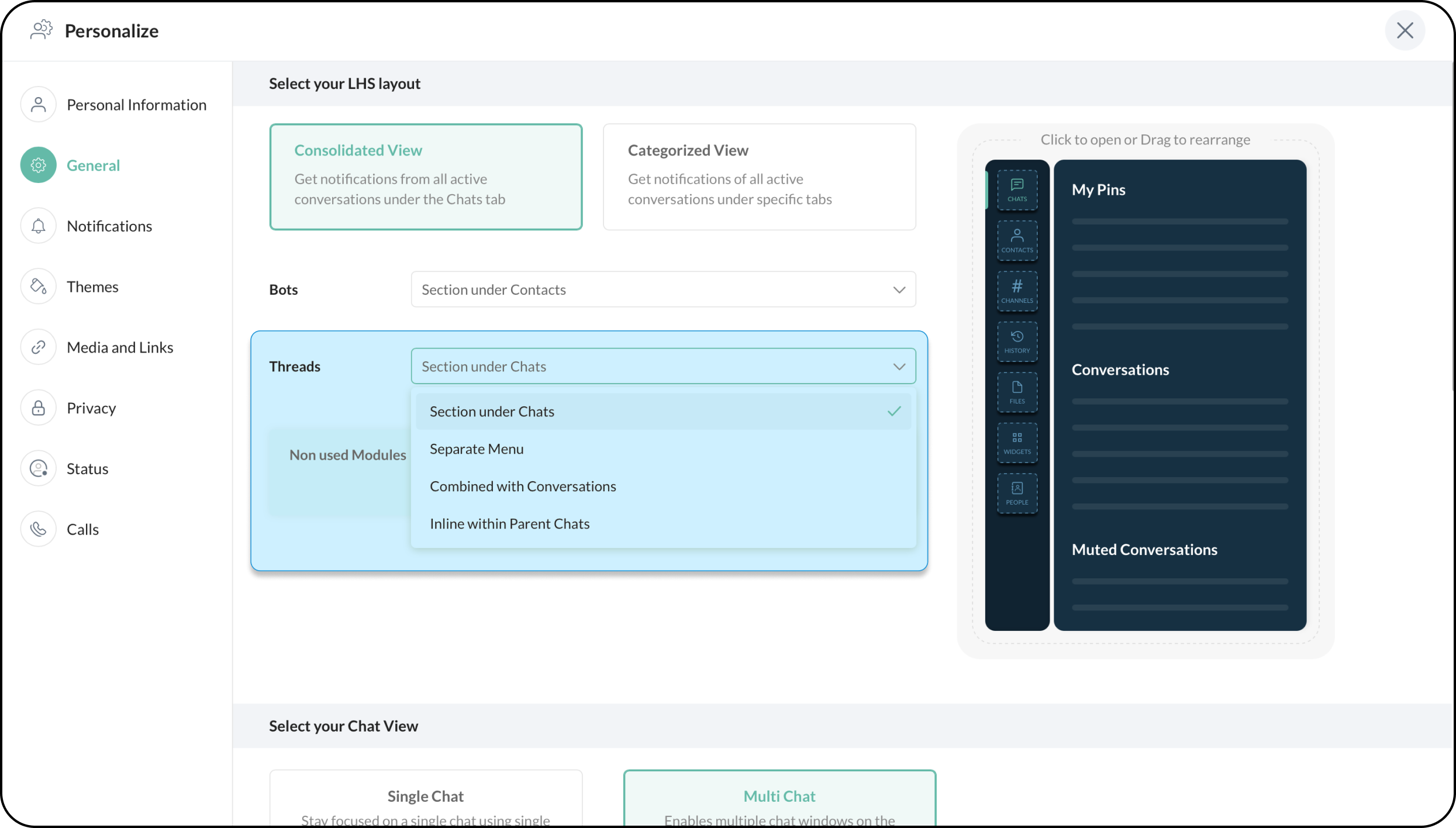Choose Inline within Parent Chats option
Screen dimensions: 1456x828
(x=509, y=524)
